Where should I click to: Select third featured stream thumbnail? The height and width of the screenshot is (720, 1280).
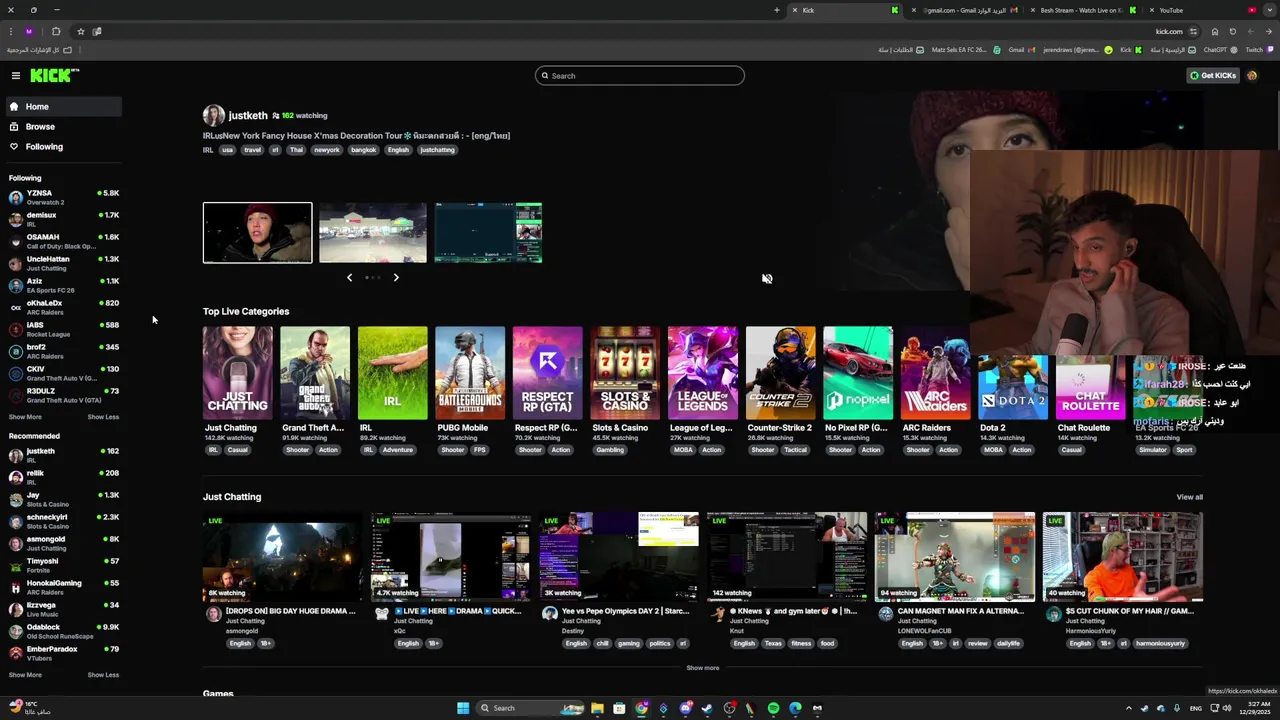[x=488, y=233]
